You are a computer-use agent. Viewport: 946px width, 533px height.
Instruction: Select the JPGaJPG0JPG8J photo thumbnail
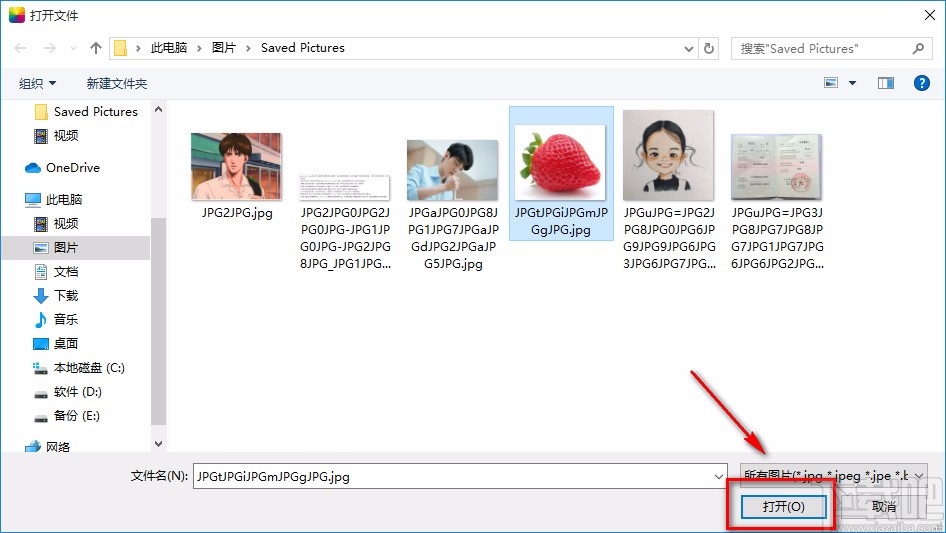point(452,170)
